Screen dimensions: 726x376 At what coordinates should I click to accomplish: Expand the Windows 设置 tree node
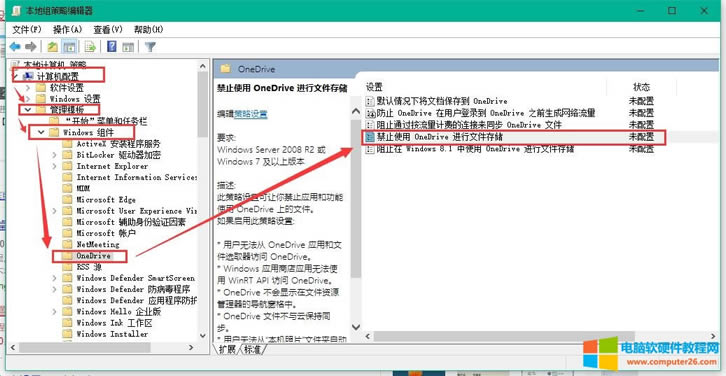[x=28, y=98]
